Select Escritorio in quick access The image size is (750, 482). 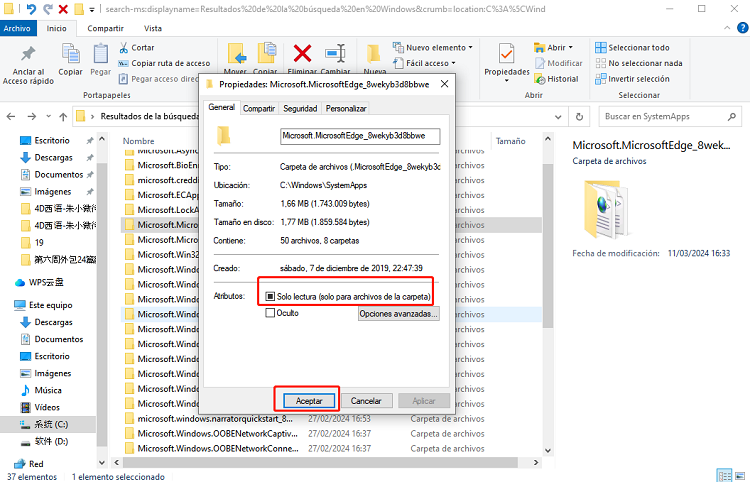click(52, 140)
